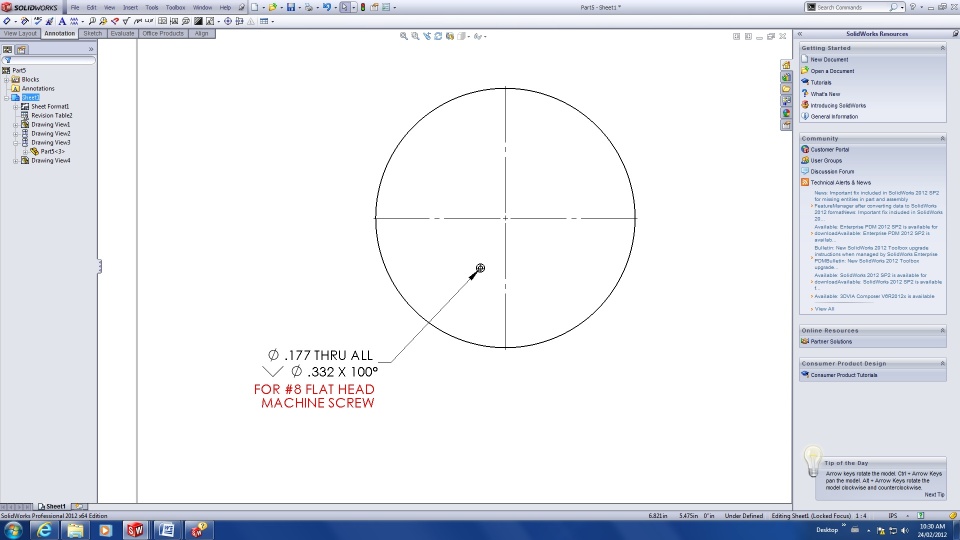Expand Drawing View2 in the tree
This screenshot has height=540, width=960.
[x=16, y=133]
